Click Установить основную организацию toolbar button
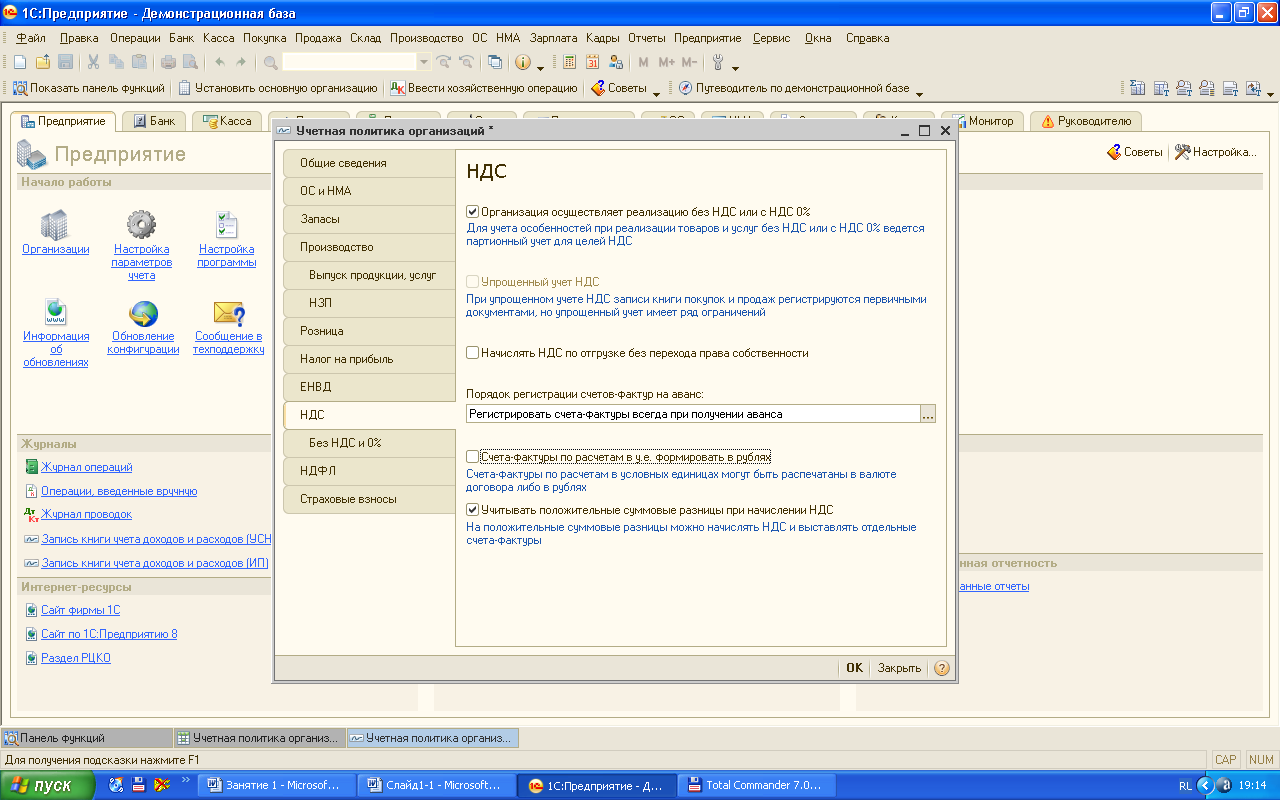Screen dimensions: 1280x800 (278, 88)
